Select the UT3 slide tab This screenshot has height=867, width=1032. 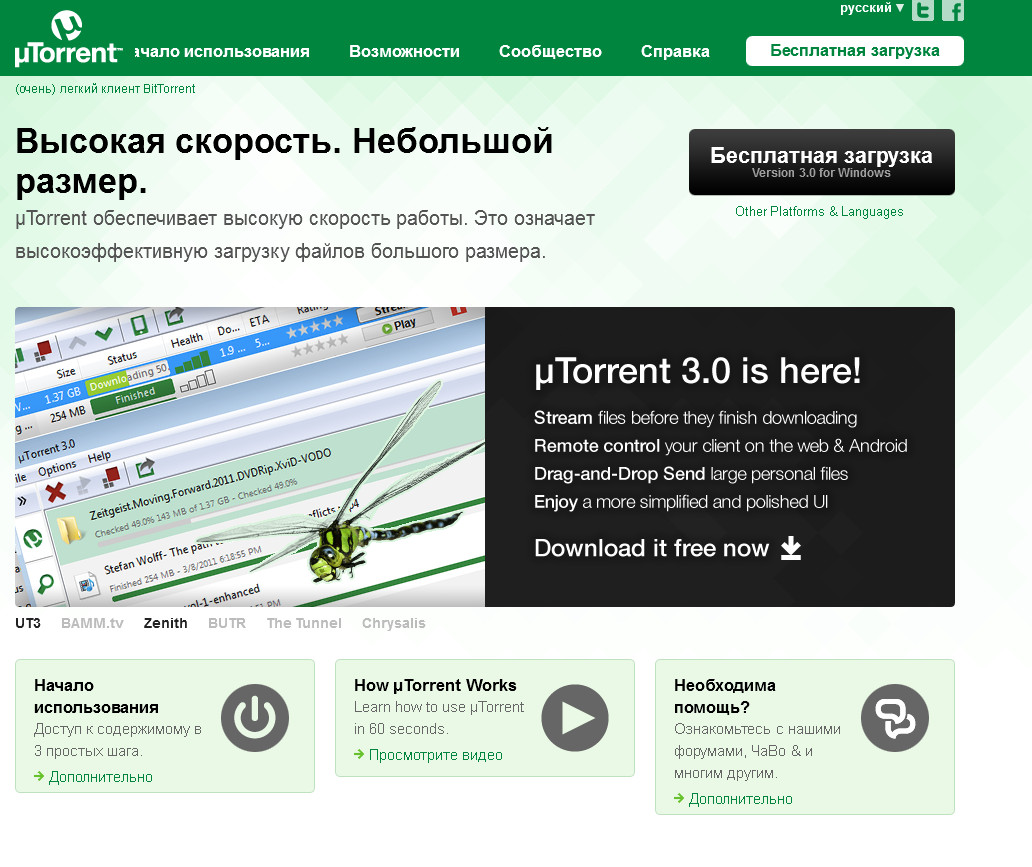[x=28, y=623]
